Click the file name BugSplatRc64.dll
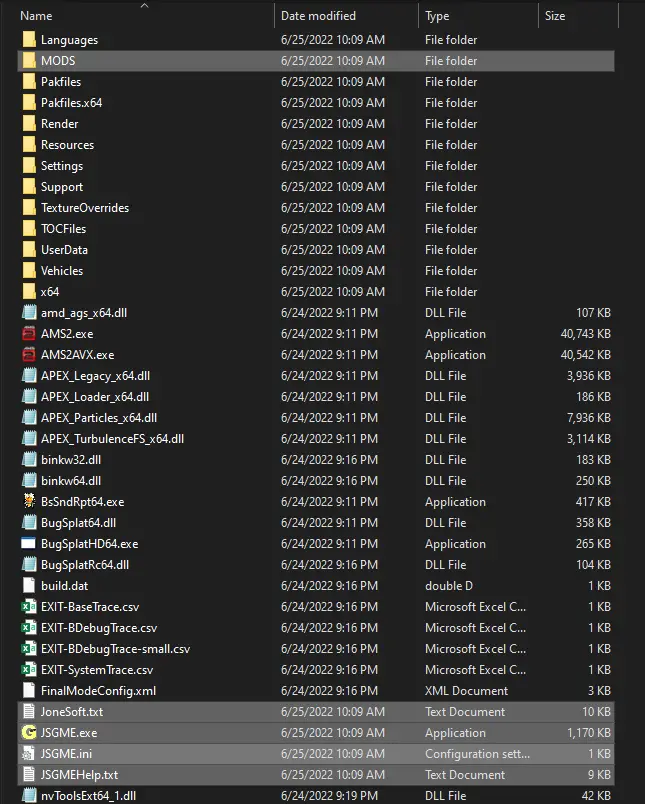 coord(85,565)
